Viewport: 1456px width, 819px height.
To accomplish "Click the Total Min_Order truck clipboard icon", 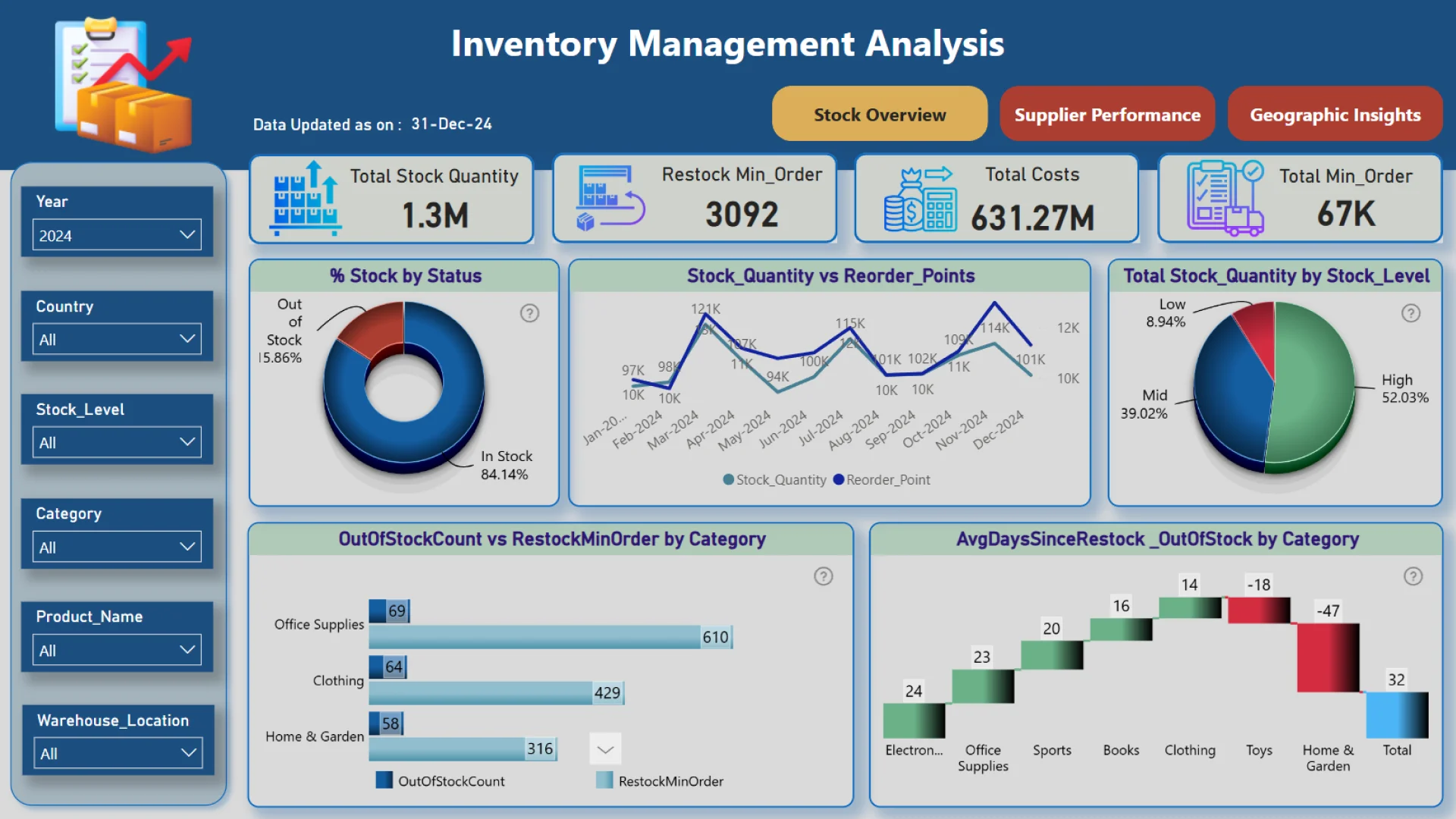I will pos(1225,199).
